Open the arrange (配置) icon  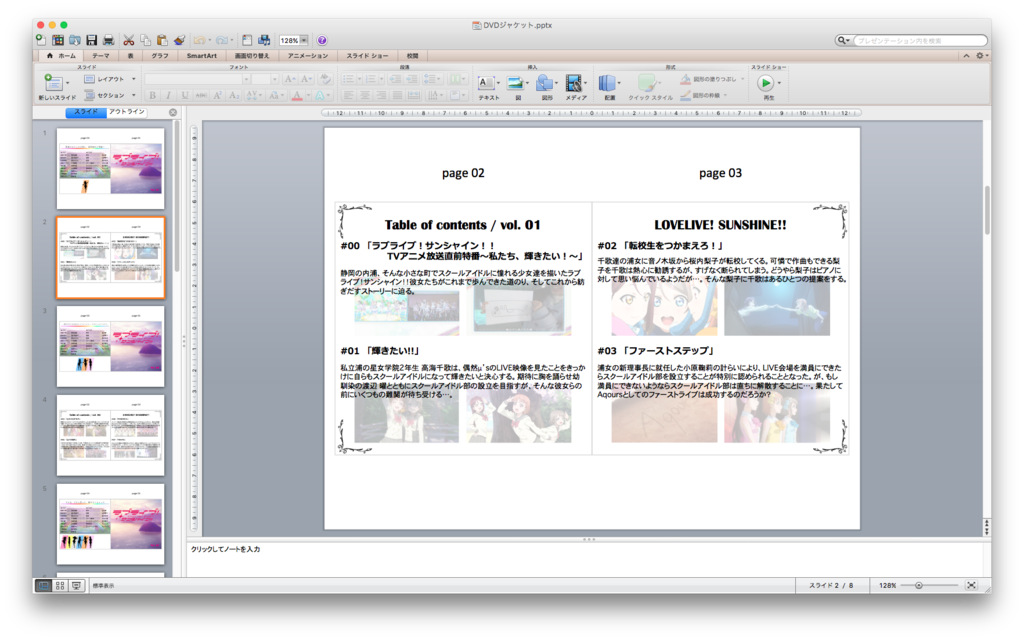point(609,87)
